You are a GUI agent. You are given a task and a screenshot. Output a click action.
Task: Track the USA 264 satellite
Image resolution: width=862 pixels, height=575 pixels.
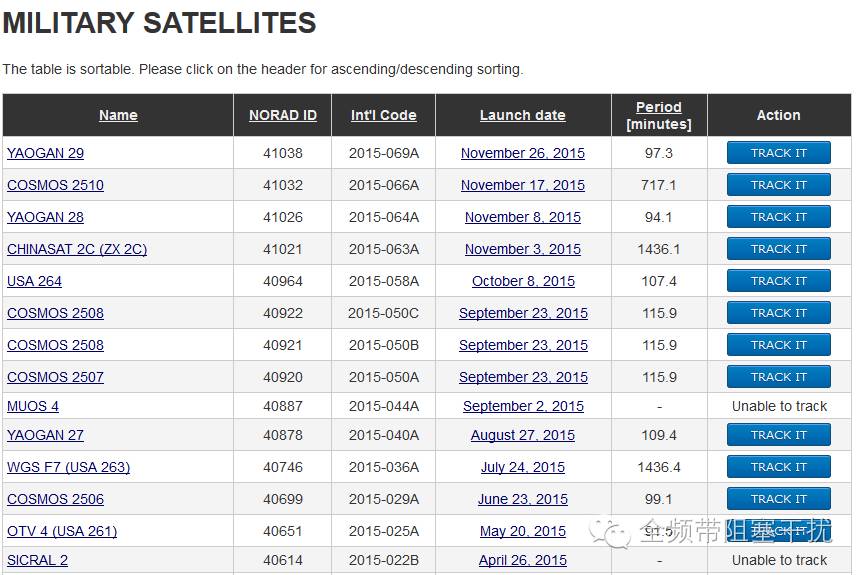click(778, 280)
